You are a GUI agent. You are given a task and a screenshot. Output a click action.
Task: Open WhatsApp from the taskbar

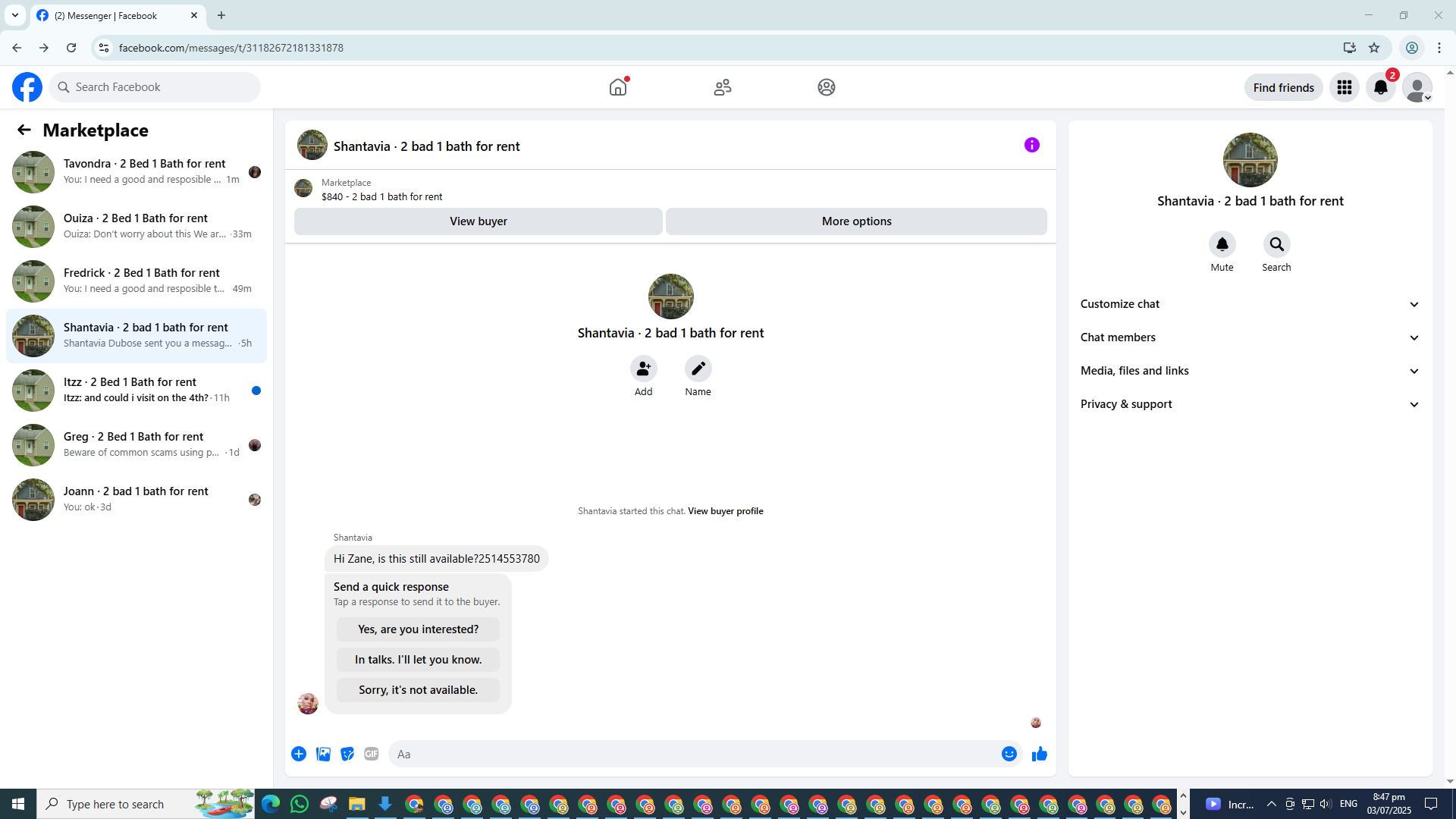pos(300,804)
